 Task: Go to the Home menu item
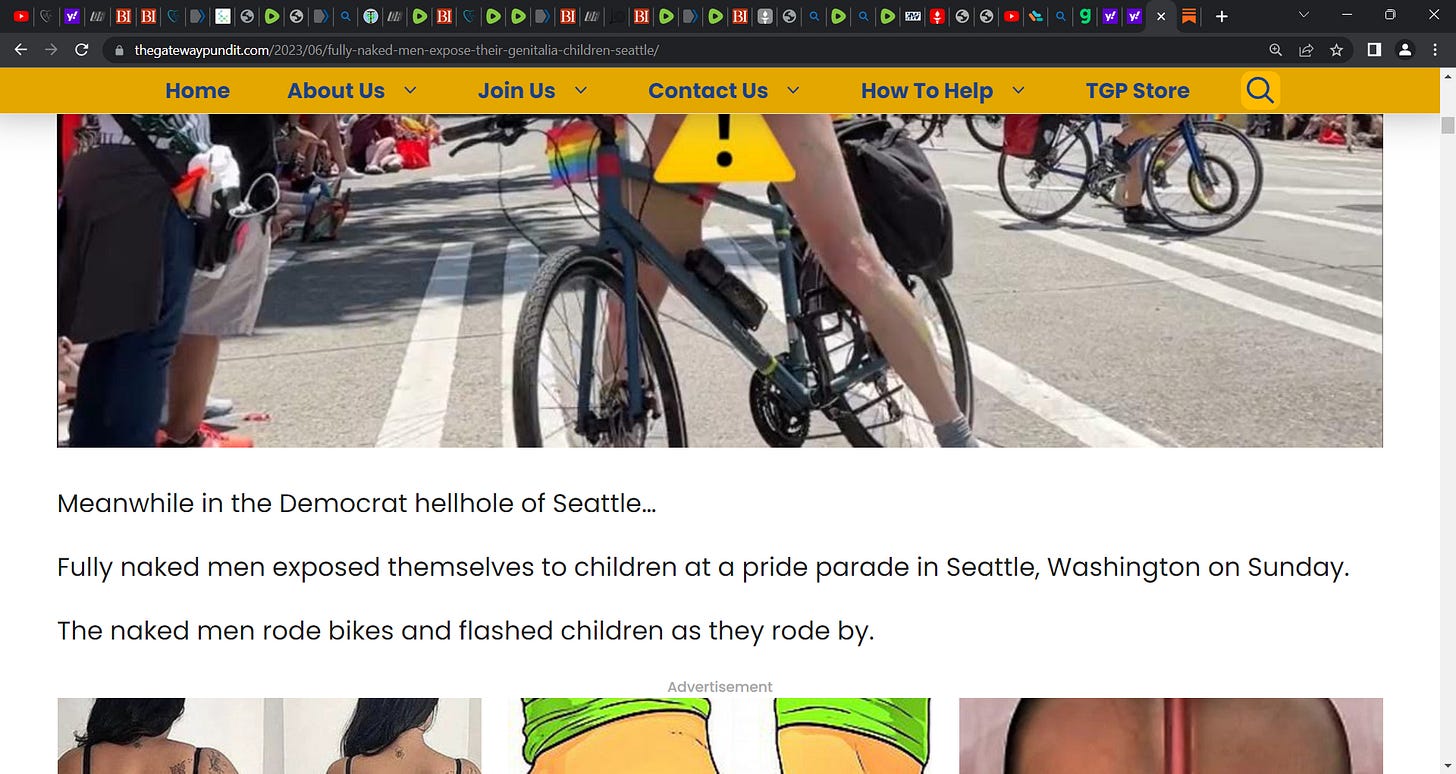[197, 91]
